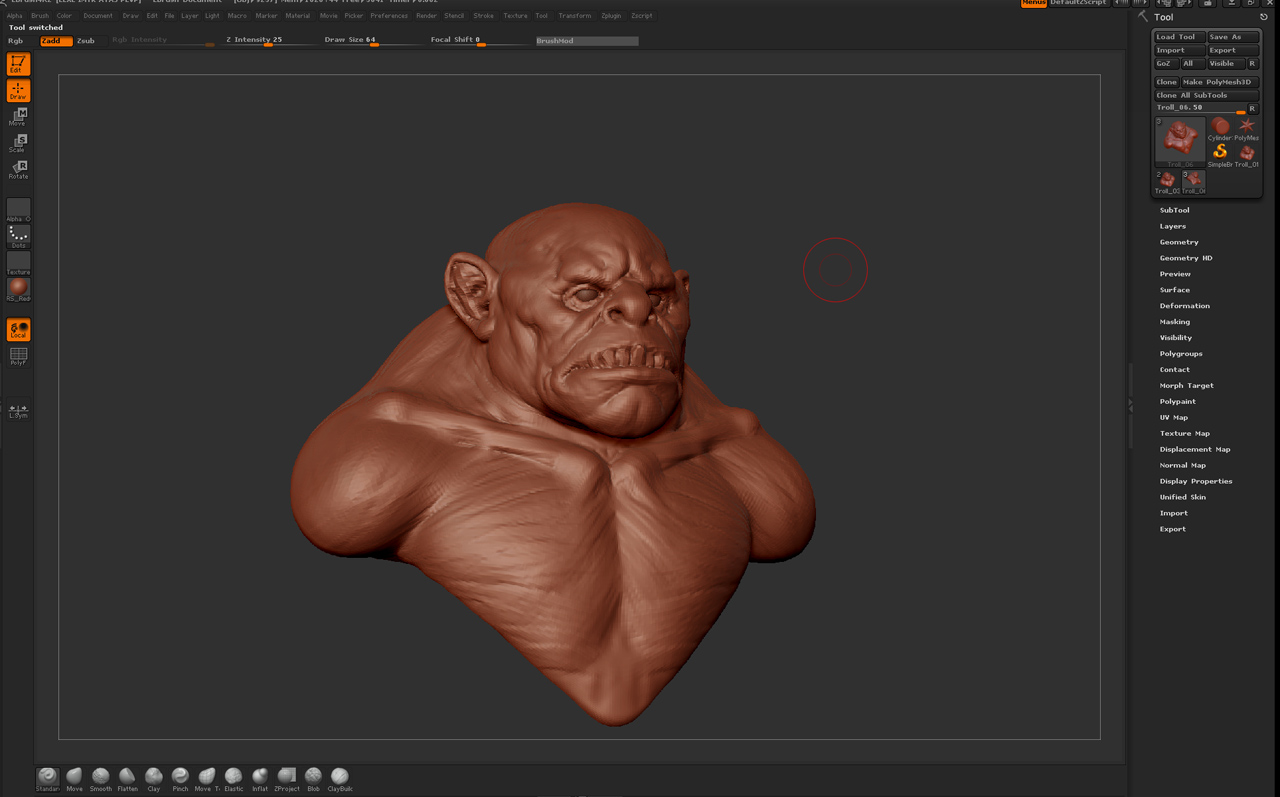Choose the Scale transform icon
Image resolution: width=1280 pixels, height=797 pixels.
pyautogui.click(x=18, y=143)
